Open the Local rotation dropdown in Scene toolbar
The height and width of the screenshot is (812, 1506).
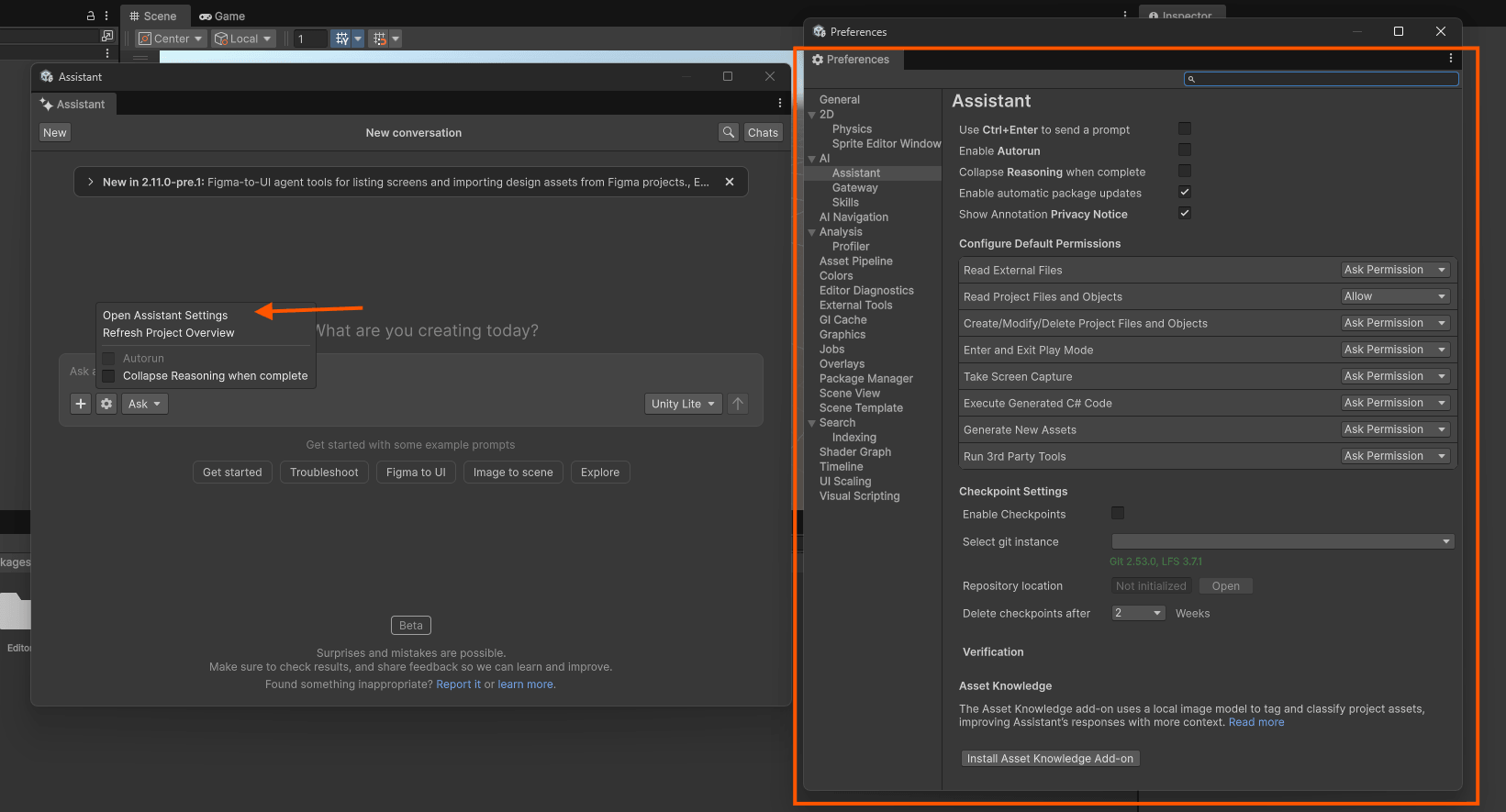[243, 39]
